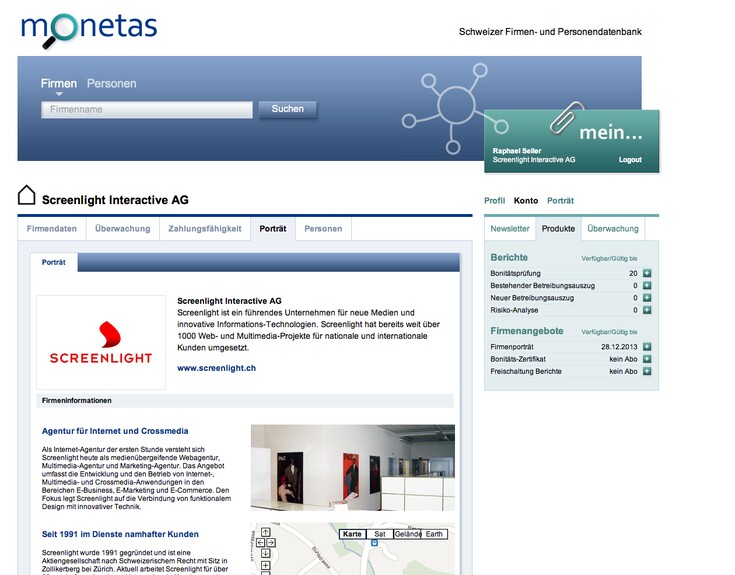Viewport: 735px width, 575px height.
Task: Switch map to Sat view
Action: (379, 534)
